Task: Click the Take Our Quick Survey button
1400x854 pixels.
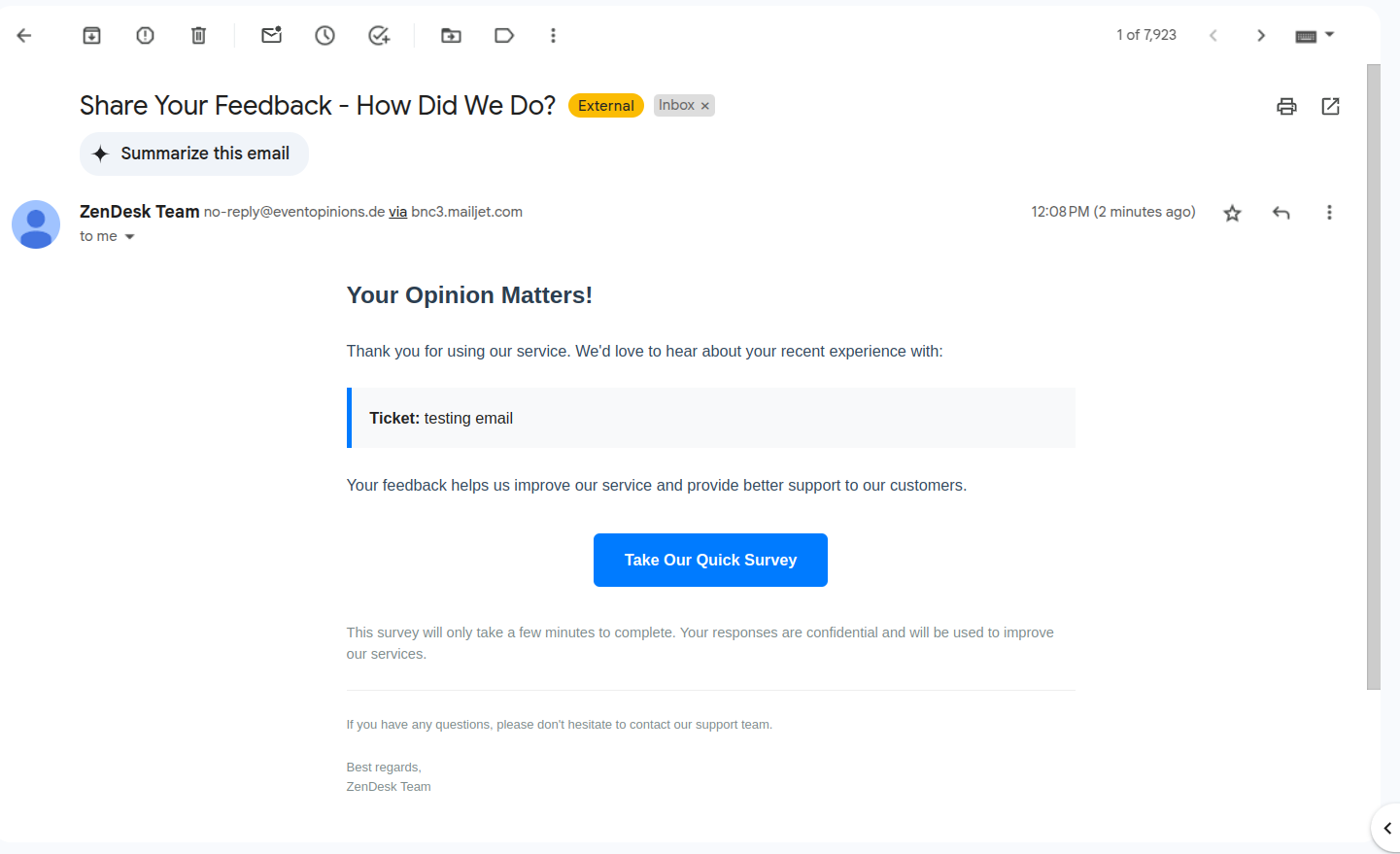Action: click(x=710, y=561)
